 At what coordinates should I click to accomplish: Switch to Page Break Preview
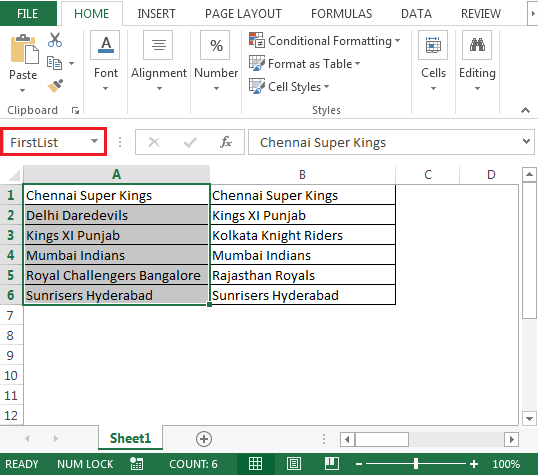(332, 464)
